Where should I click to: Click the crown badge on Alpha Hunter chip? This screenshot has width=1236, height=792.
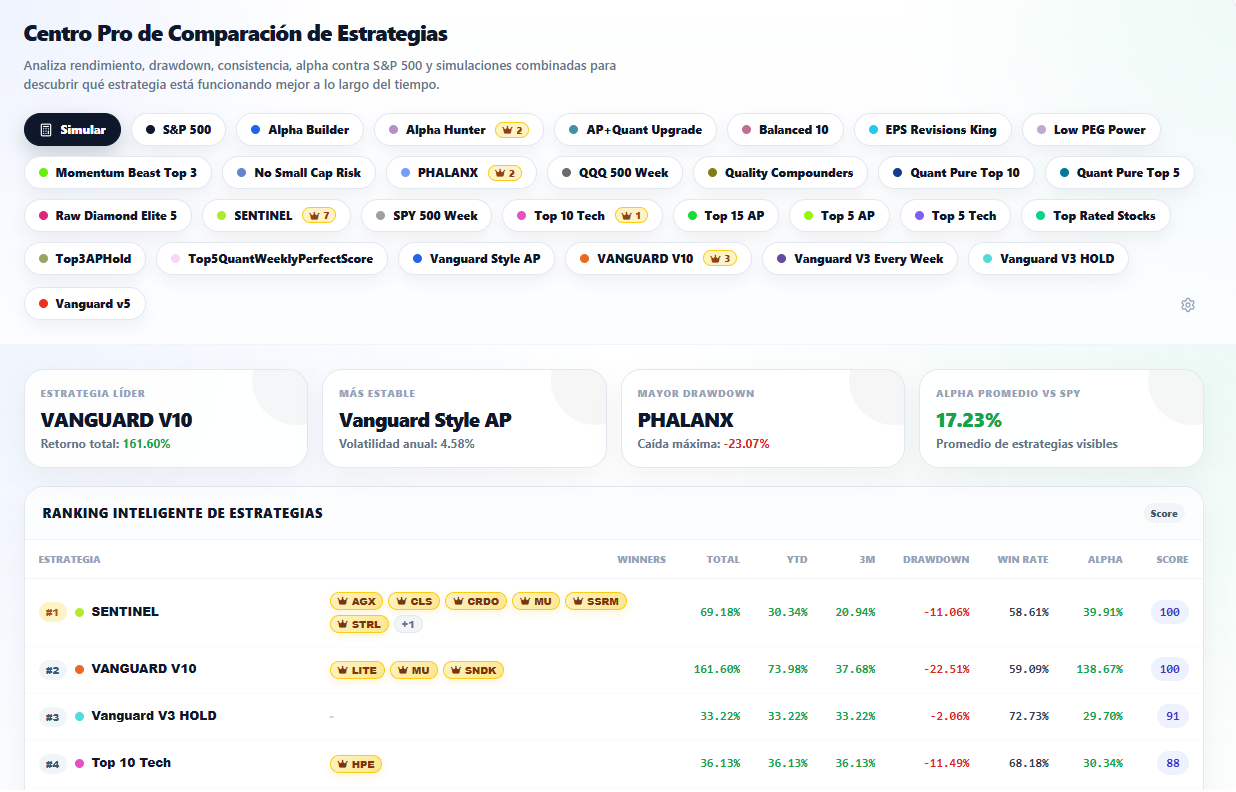(512, 130)
